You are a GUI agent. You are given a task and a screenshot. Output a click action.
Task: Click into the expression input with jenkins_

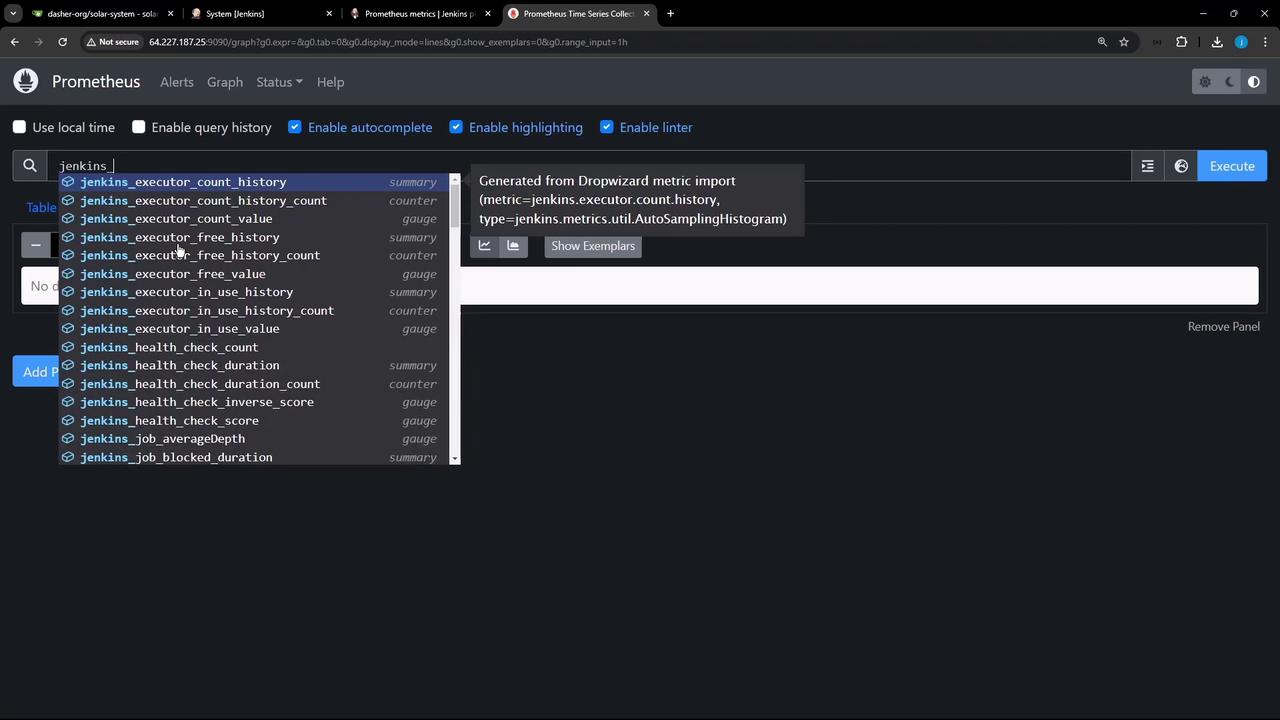589,166
